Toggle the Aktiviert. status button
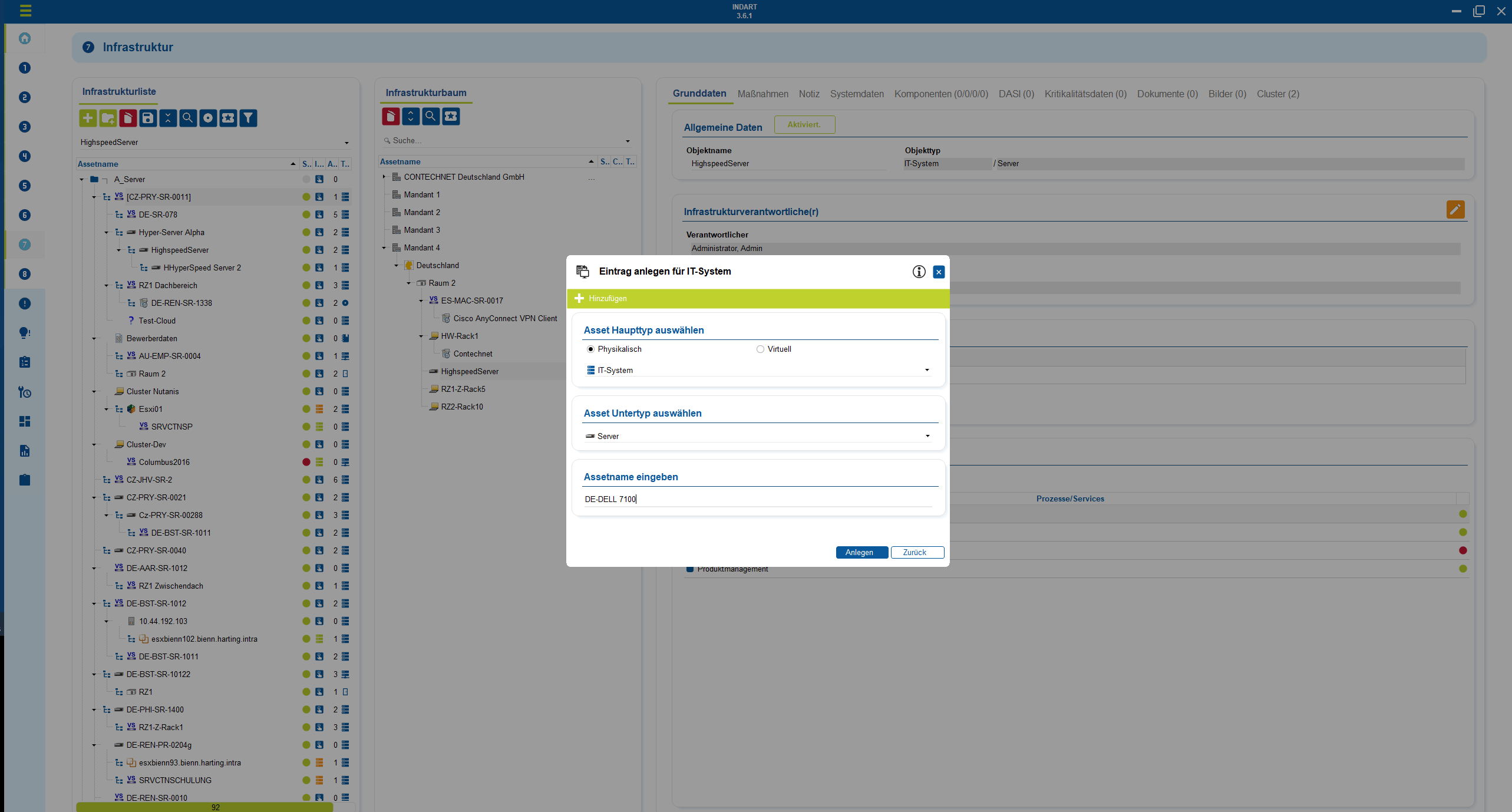The width and height of the screenshot is (1512, 812). 804,124
